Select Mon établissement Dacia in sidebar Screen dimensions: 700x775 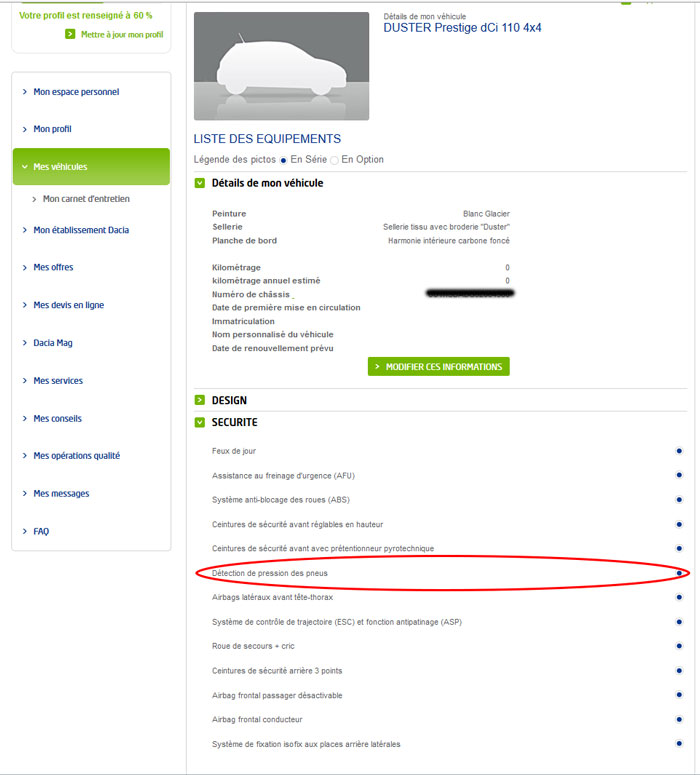click(x=81, y=230)
